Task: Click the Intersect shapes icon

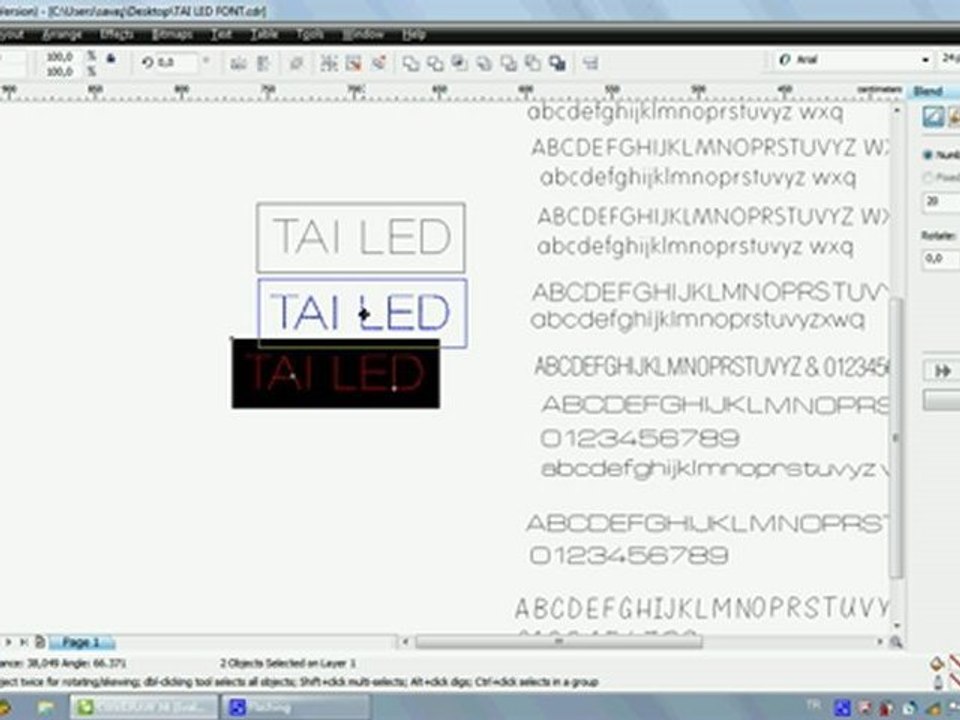Action: pos(460,63)
